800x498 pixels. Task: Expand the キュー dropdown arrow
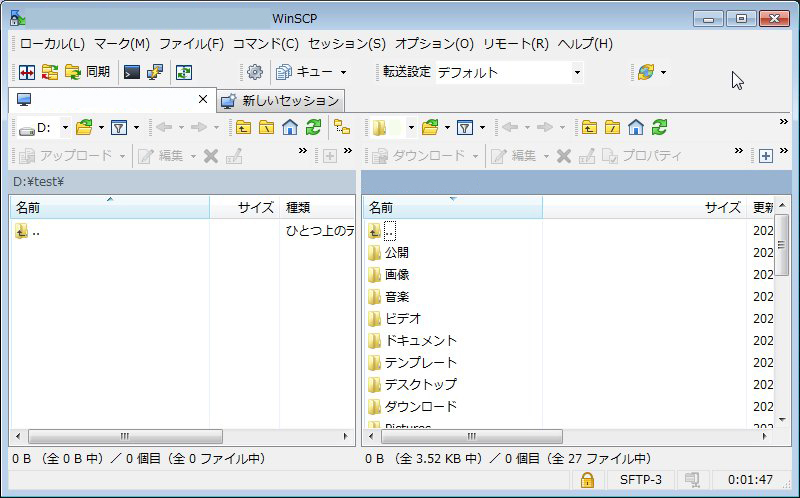point(343,72)
